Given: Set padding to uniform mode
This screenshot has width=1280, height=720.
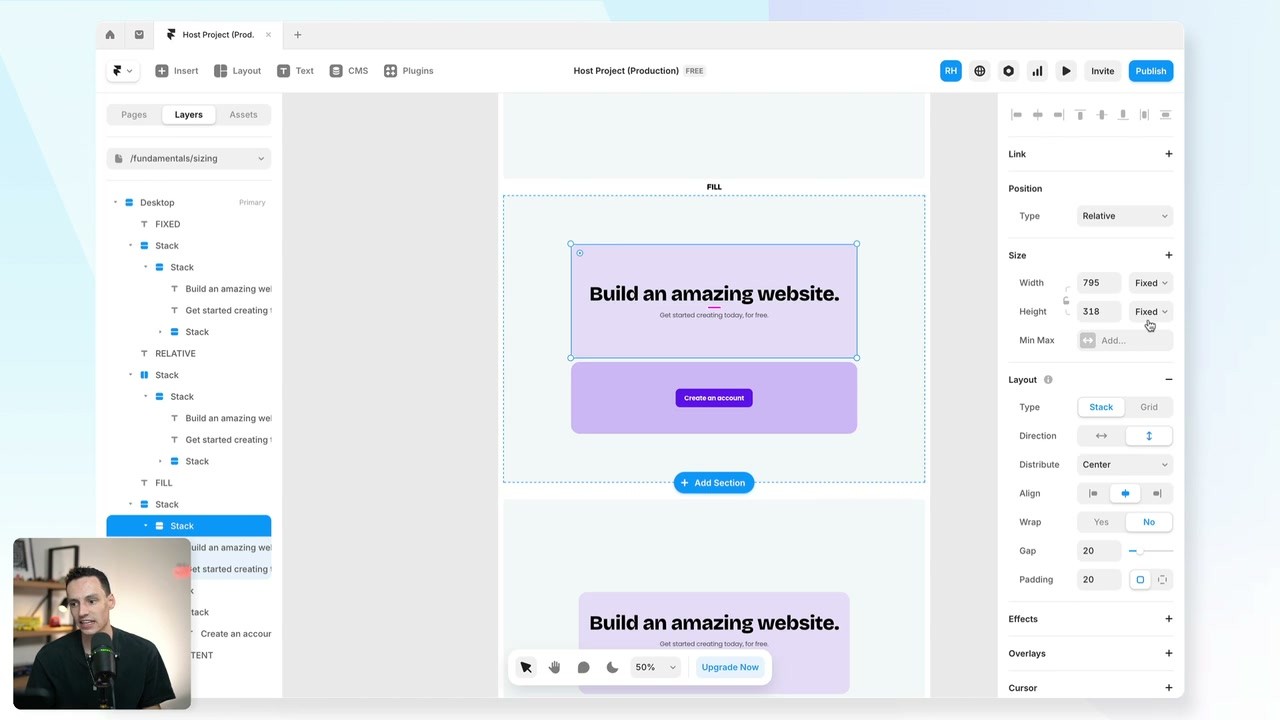Looking at the screenshot, I should (x=1140, y=580).
